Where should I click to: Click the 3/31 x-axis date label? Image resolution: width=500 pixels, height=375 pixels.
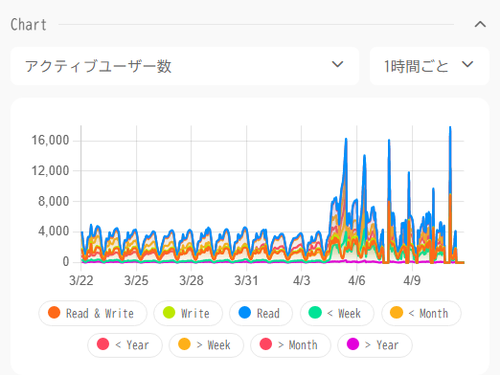click(x=246, y=280)
